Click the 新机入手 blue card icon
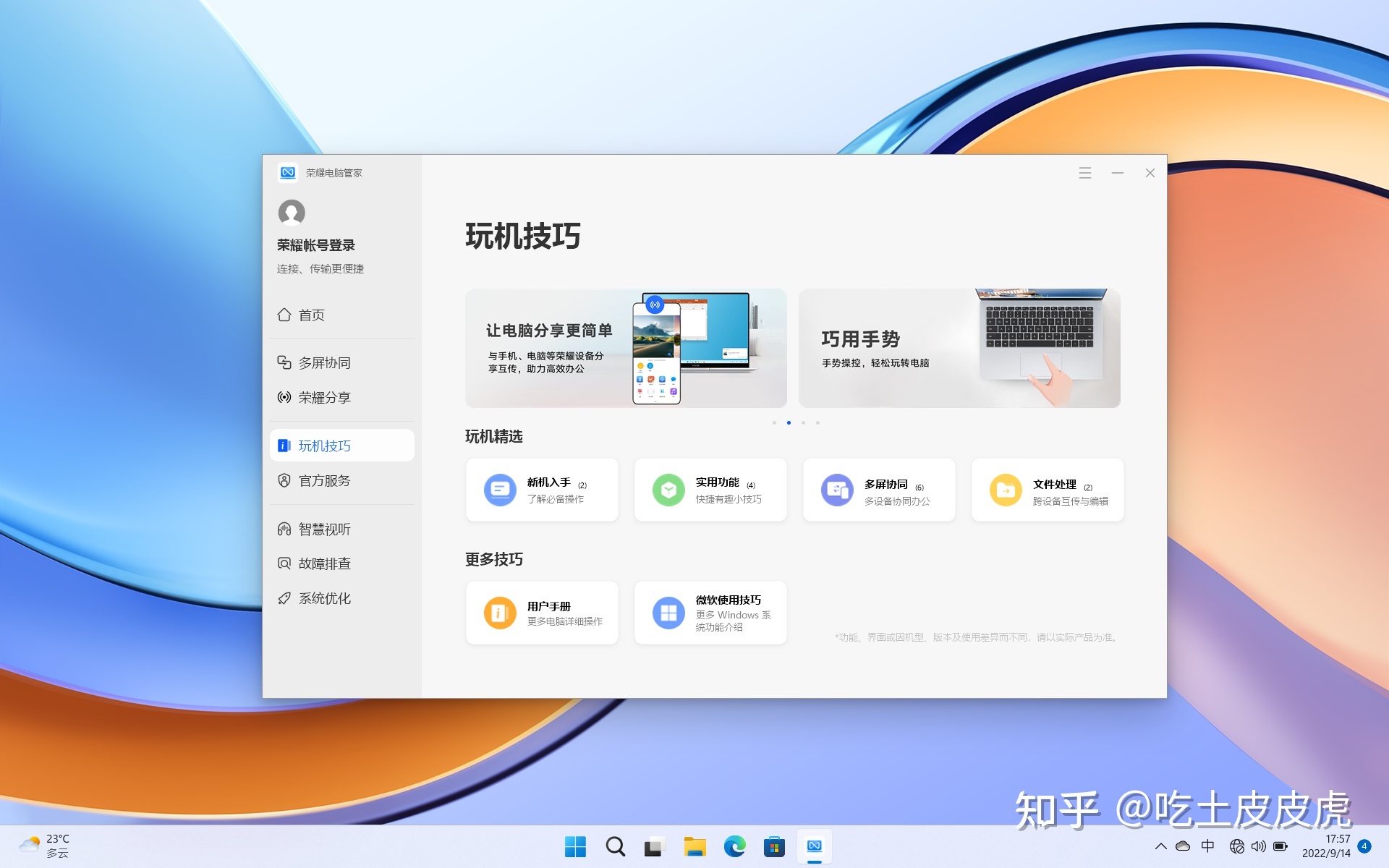 (x=500, y=490)
